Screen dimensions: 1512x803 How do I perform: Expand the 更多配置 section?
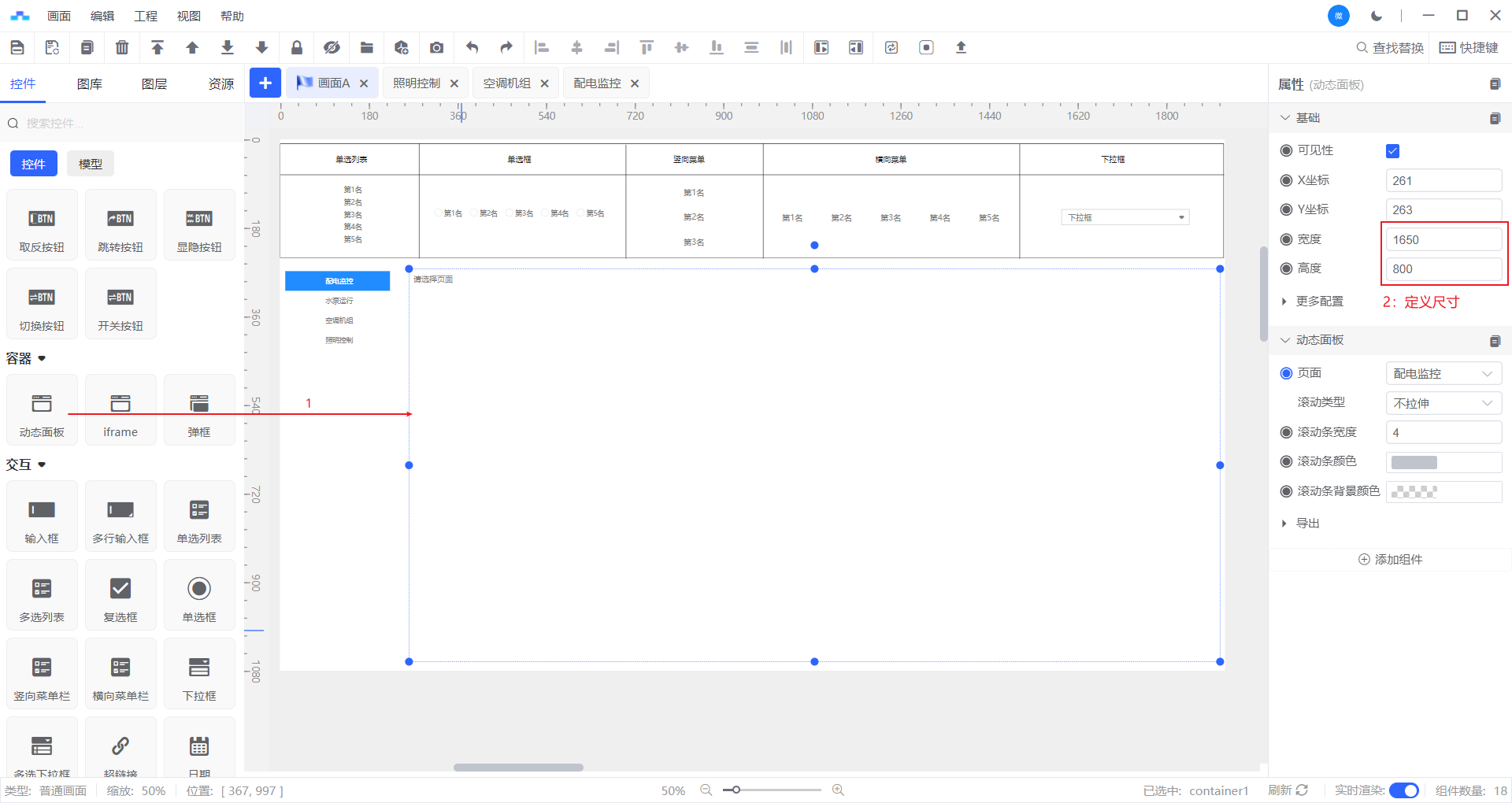1319,302
